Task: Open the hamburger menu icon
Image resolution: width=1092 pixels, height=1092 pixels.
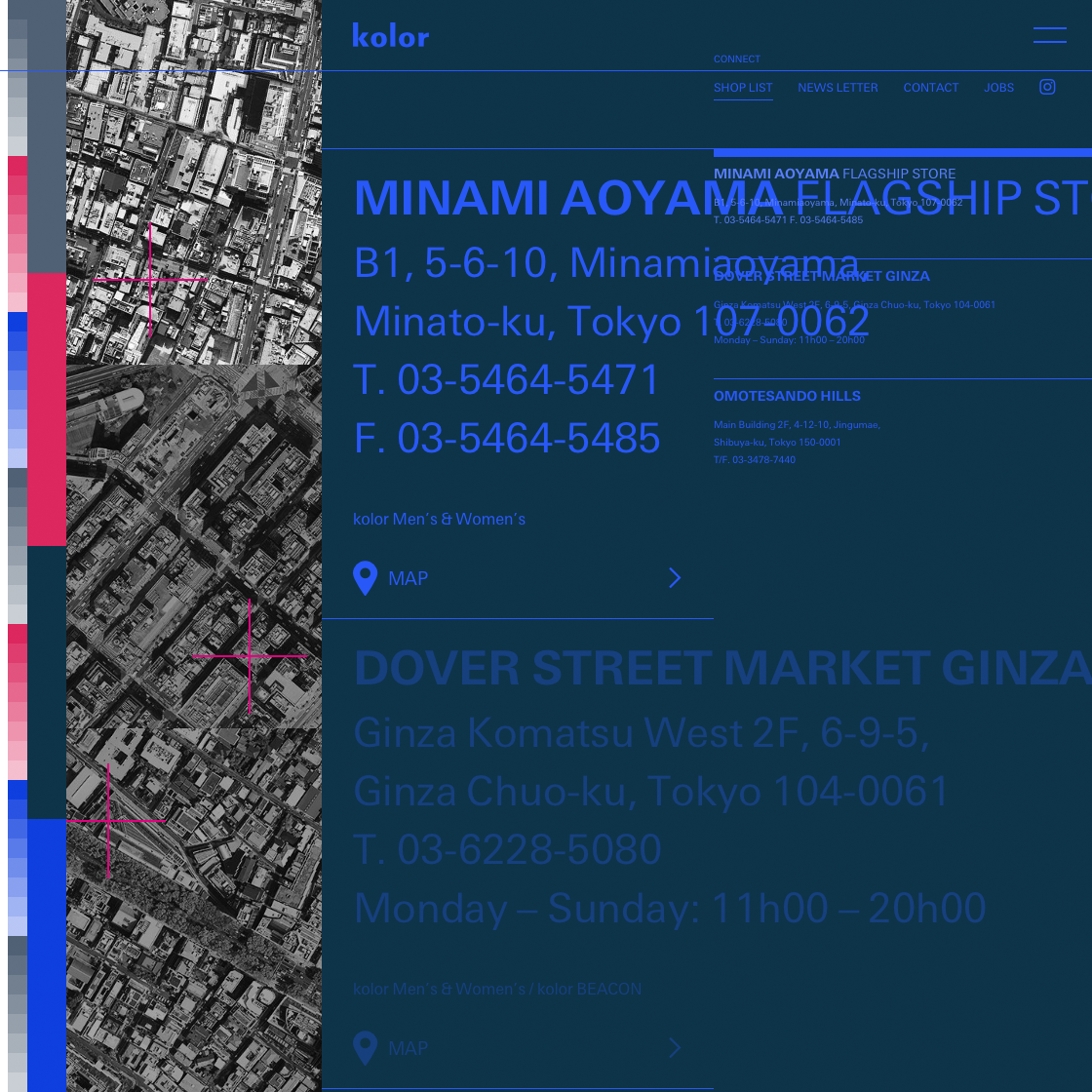Action: [x=1049, y=35]
